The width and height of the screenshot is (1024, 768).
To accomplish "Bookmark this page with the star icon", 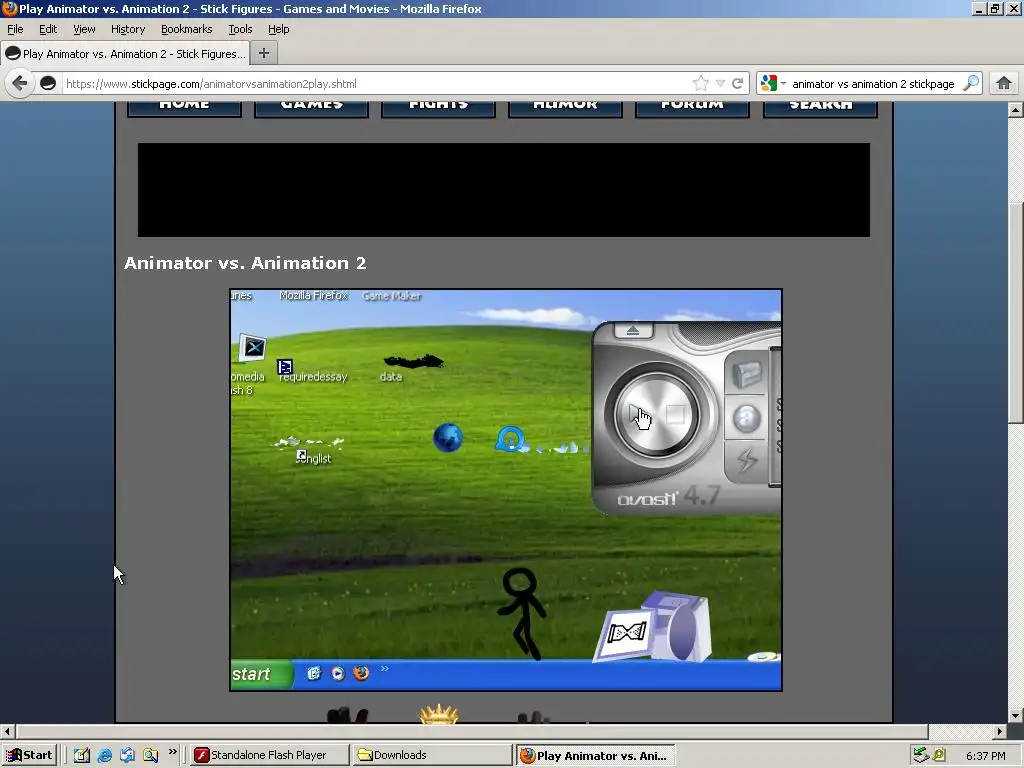I will click(700, 84).
